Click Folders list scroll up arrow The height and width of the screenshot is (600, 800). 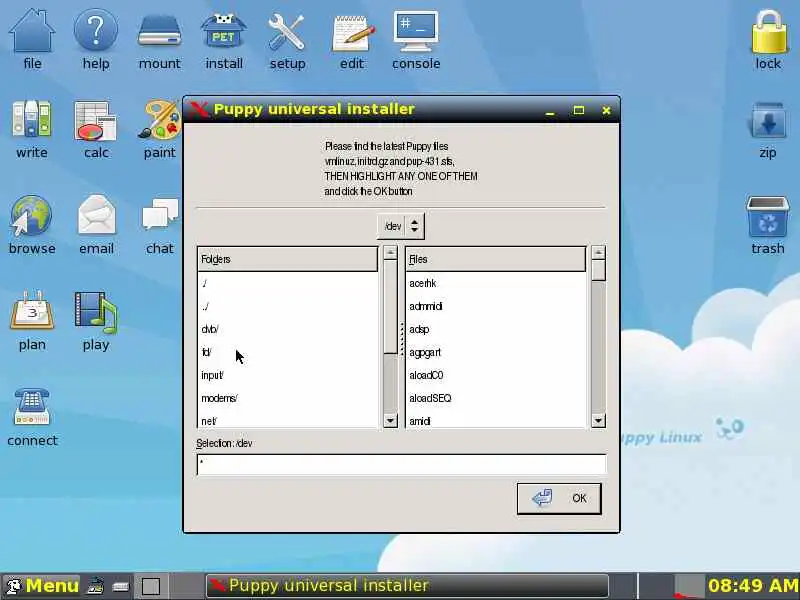click(390, 253)
